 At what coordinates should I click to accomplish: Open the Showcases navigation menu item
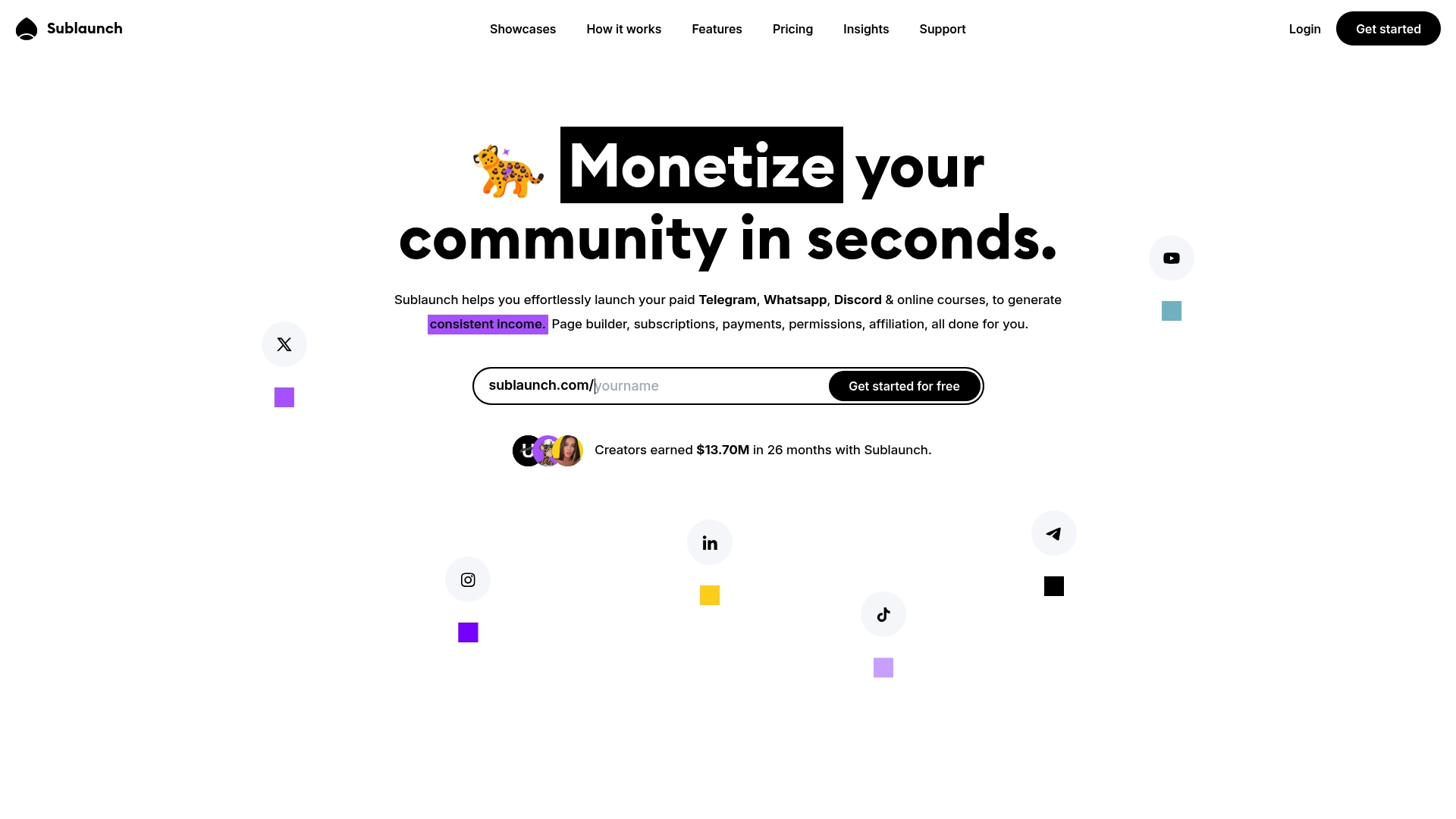(x=522, y=28)
